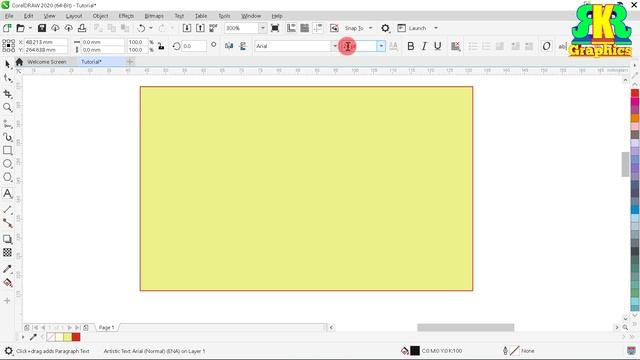This screenshot has width=640, height=360.
Task: Click the horizontal scrollbar thumb
Action: coord(466,327)
